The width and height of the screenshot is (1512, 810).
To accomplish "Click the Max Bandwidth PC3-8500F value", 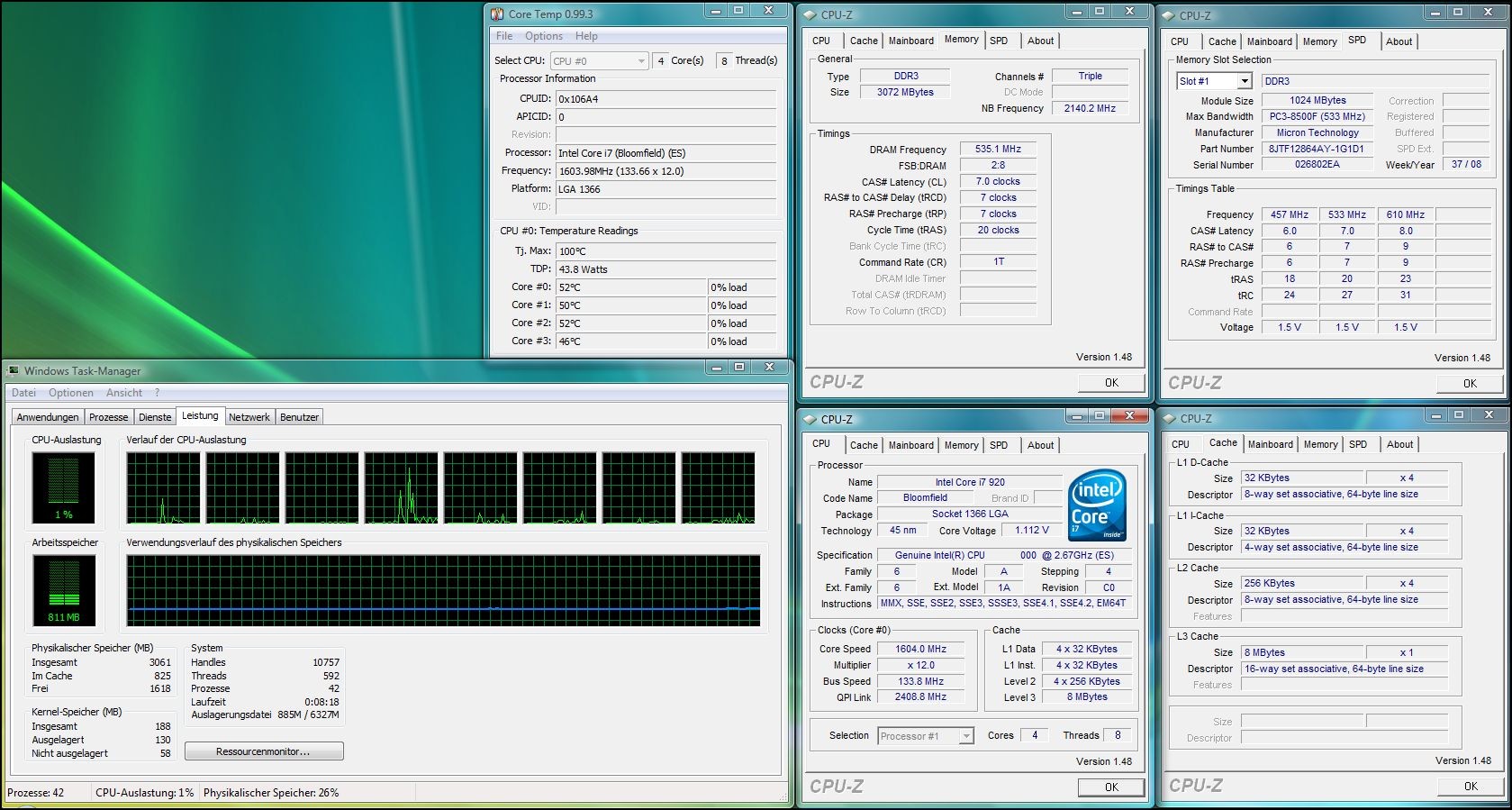I will coord(1317,116).
